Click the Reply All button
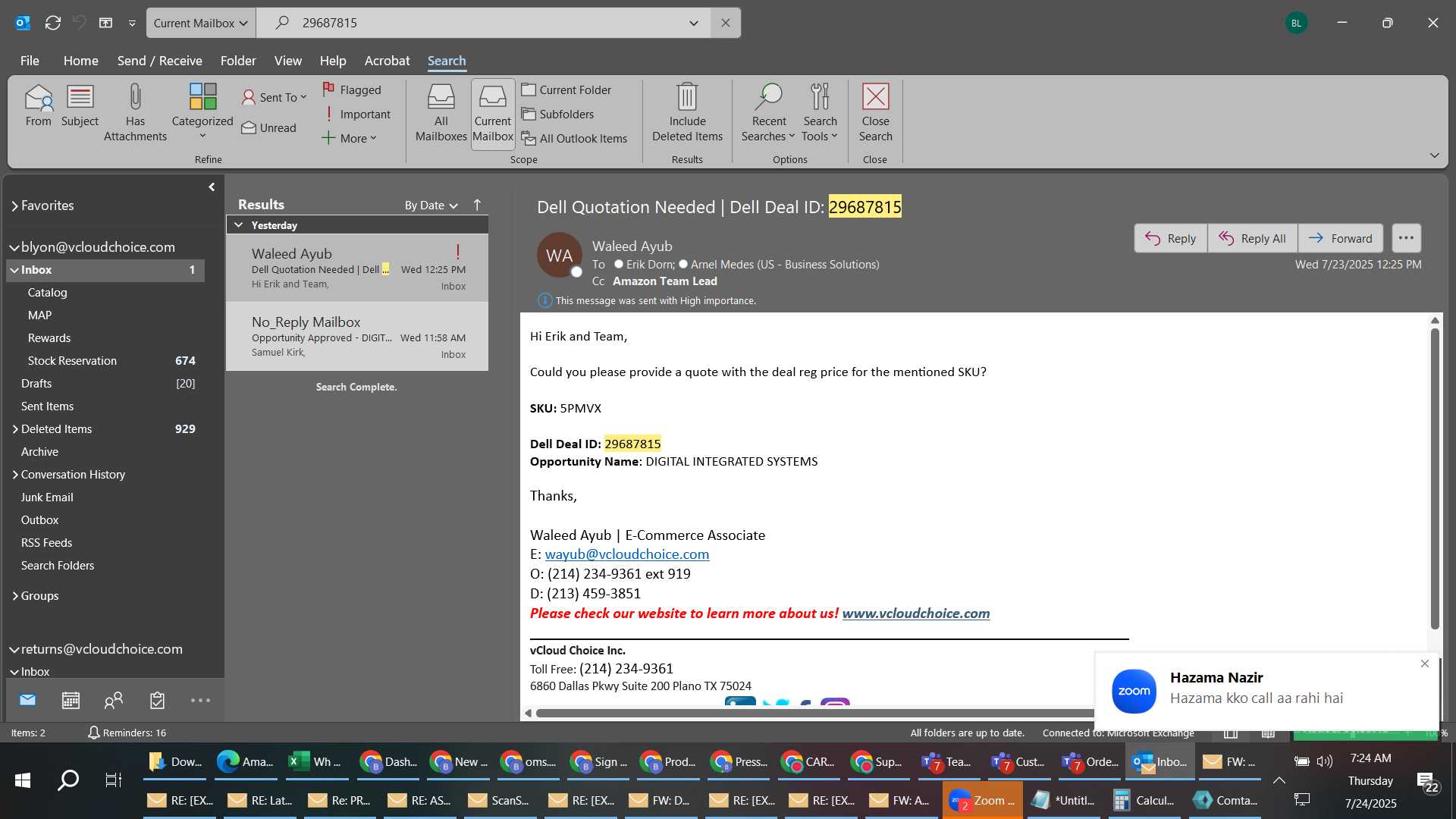The width and height of the screenshot is (1456, 819). (1252, 238)
